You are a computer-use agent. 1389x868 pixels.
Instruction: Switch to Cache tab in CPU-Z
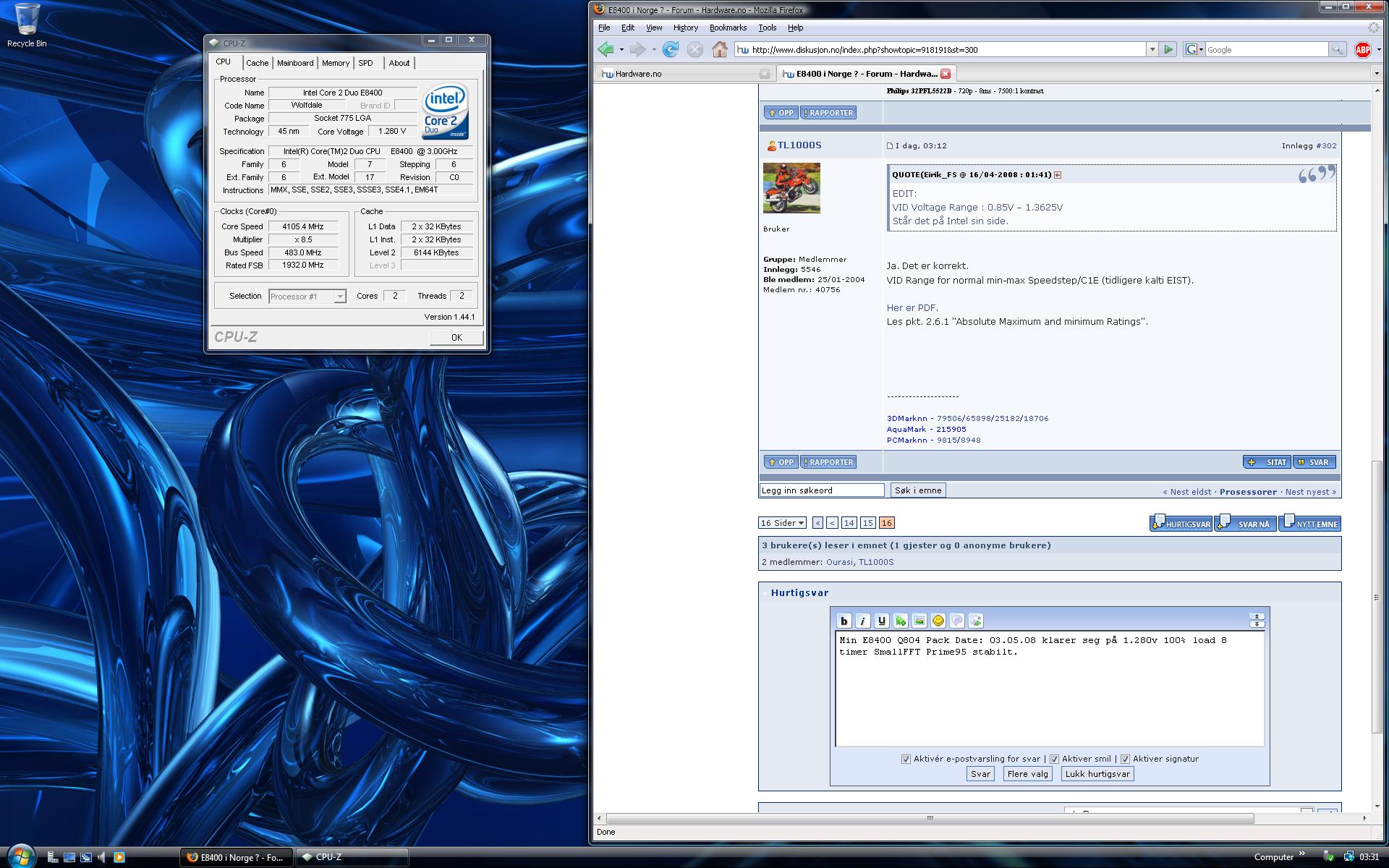(257, 63)
